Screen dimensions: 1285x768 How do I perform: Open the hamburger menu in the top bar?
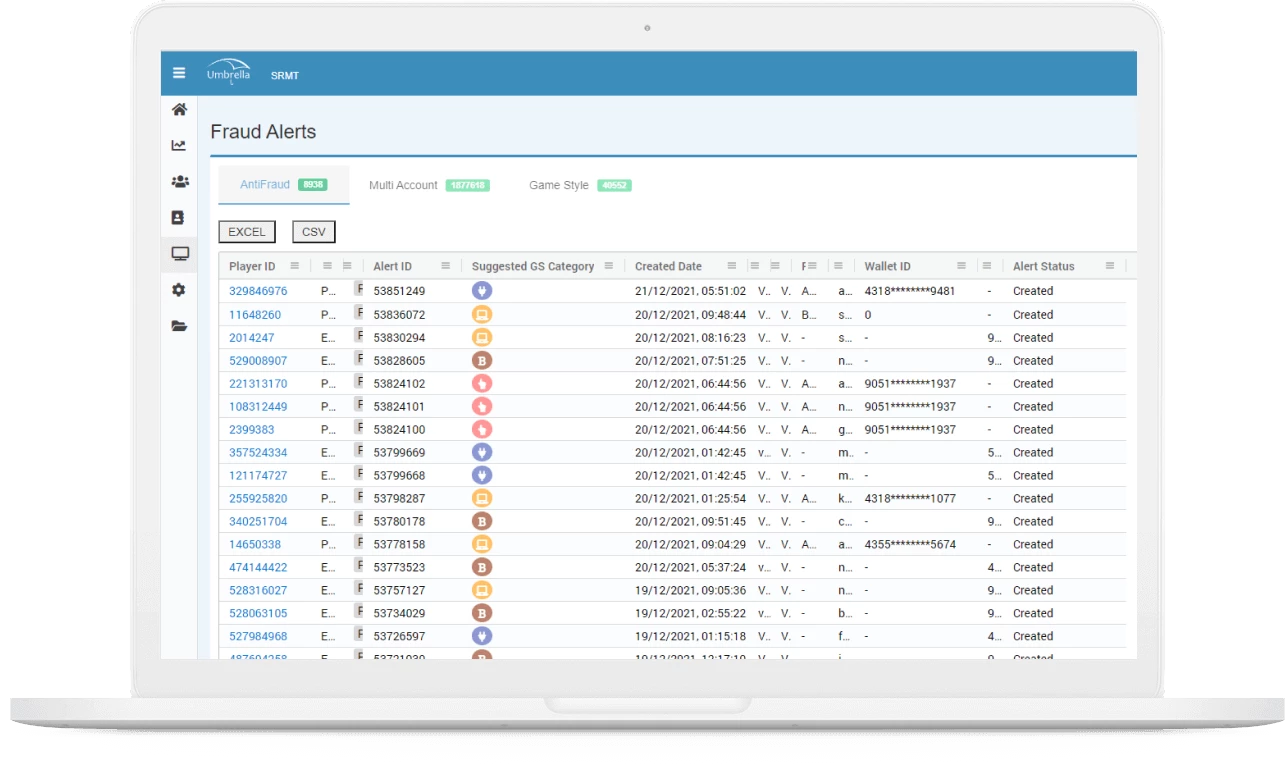pyautogui.click(x=179, y=72)
